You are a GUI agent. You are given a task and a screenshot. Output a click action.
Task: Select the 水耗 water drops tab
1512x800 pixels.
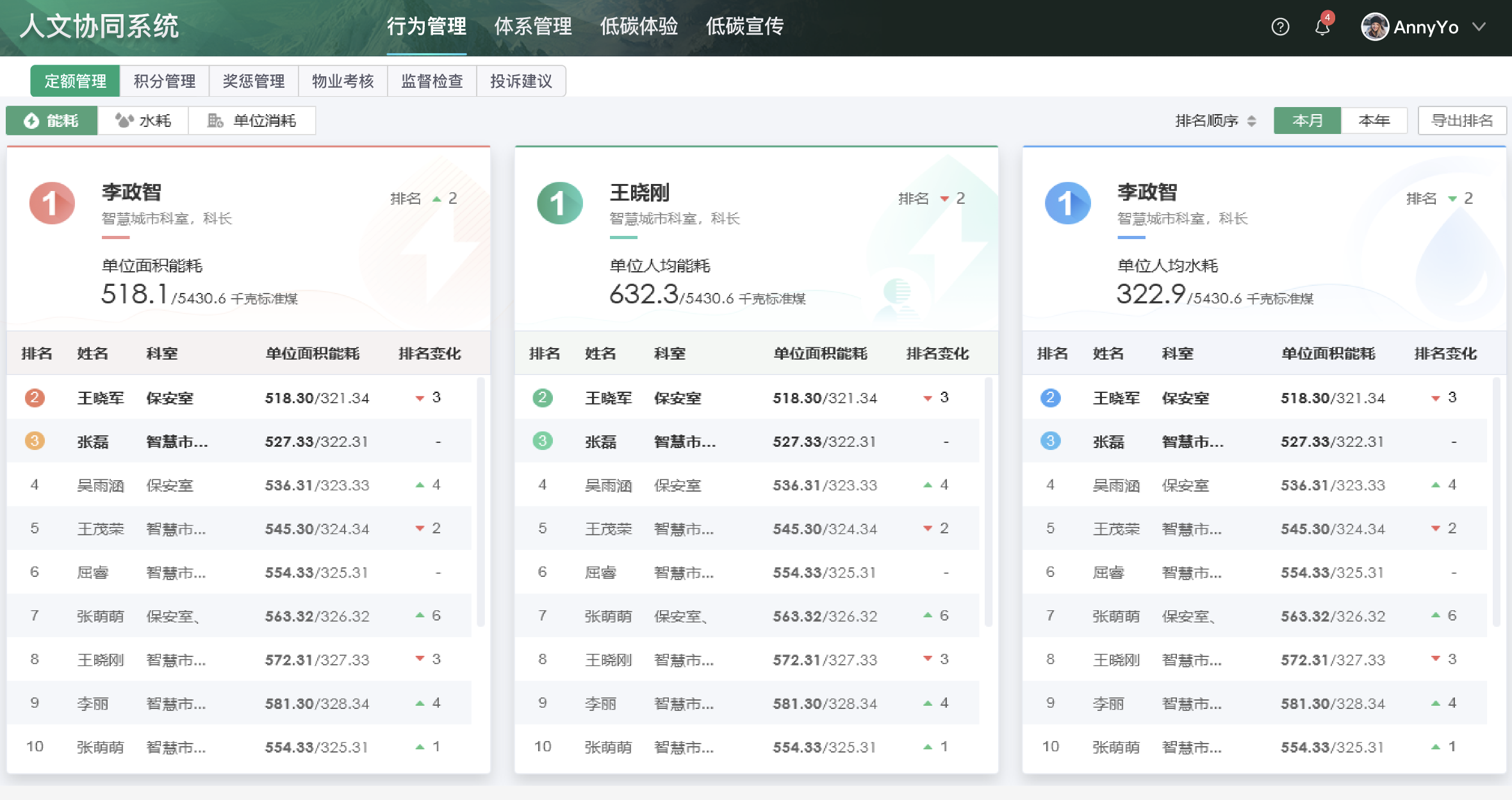point(143,121)
